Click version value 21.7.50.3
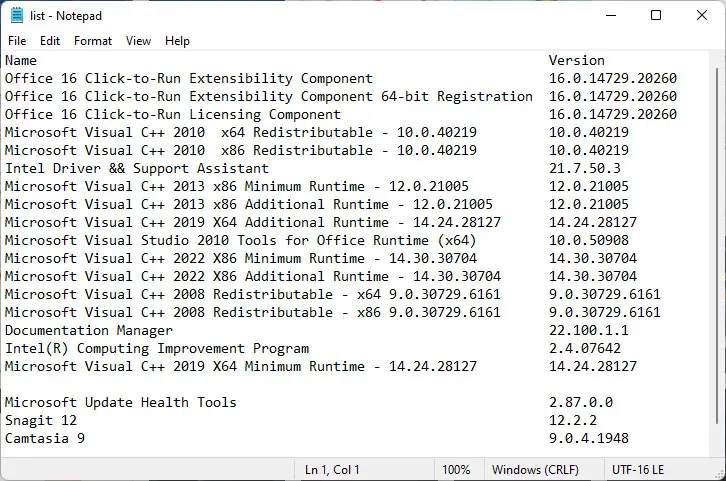Screen dimensions: 726x481 click(x=585, y=169)
